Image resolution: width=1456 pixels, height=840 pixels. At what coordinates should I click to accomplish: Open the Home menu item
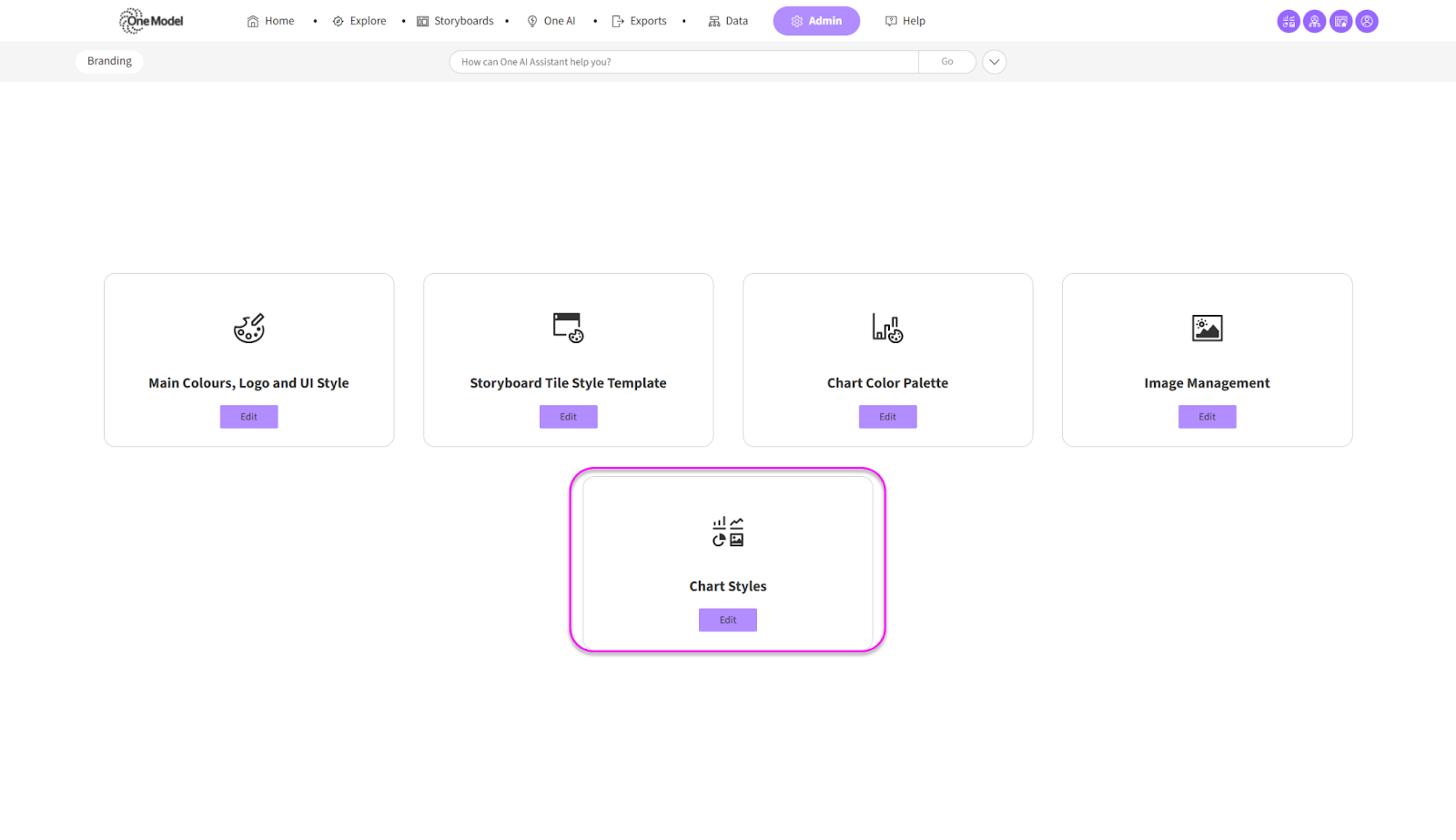click(271, 21)
